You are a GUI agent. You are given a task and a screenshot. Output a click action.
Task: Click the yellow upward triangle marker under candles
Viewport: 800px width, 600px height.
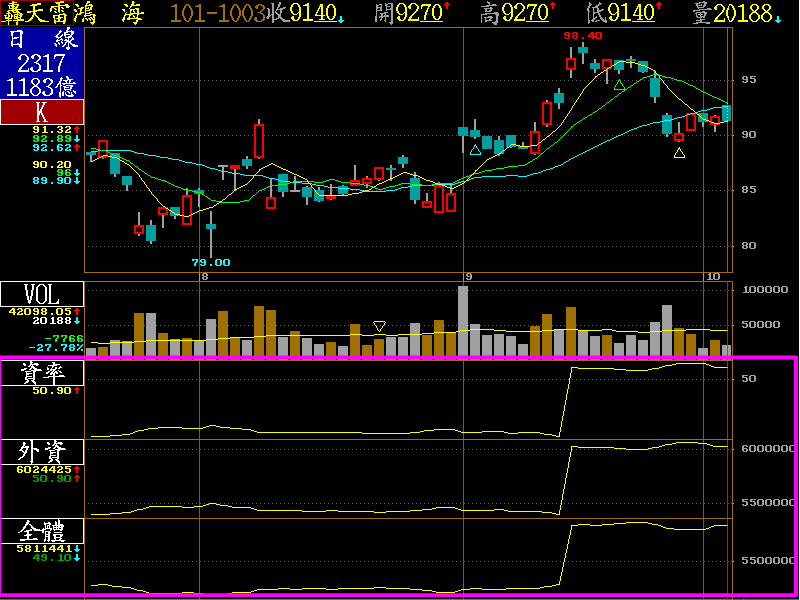pyautogui.click(x=679, y=153)
